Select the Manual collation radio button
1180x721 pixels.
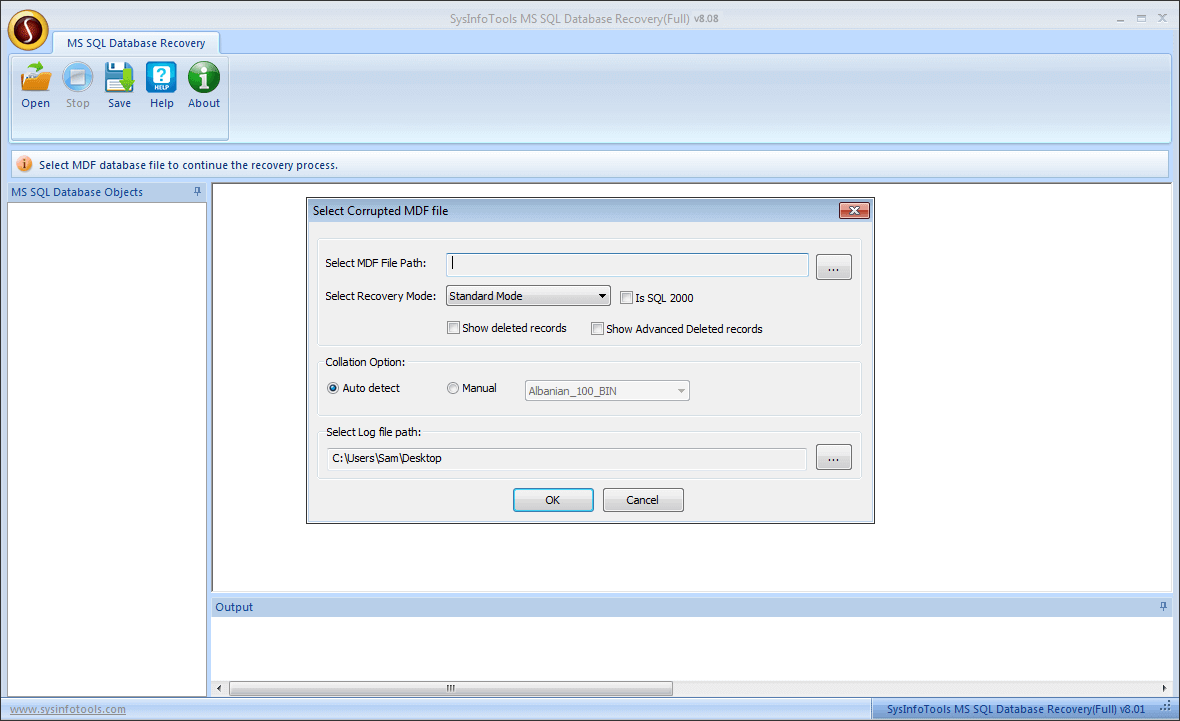pyautogui.click(x=453, y=388)
